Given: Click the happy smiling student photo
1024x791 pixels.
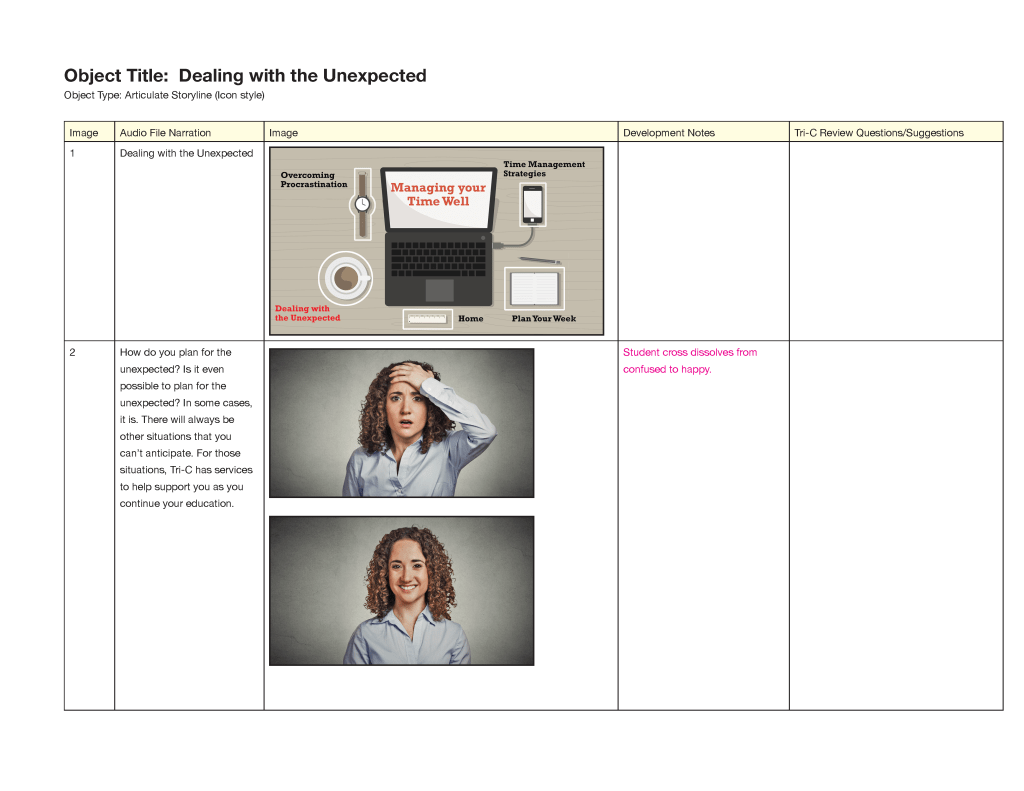Looking at the screenshot, I should [x=401, y=590].
